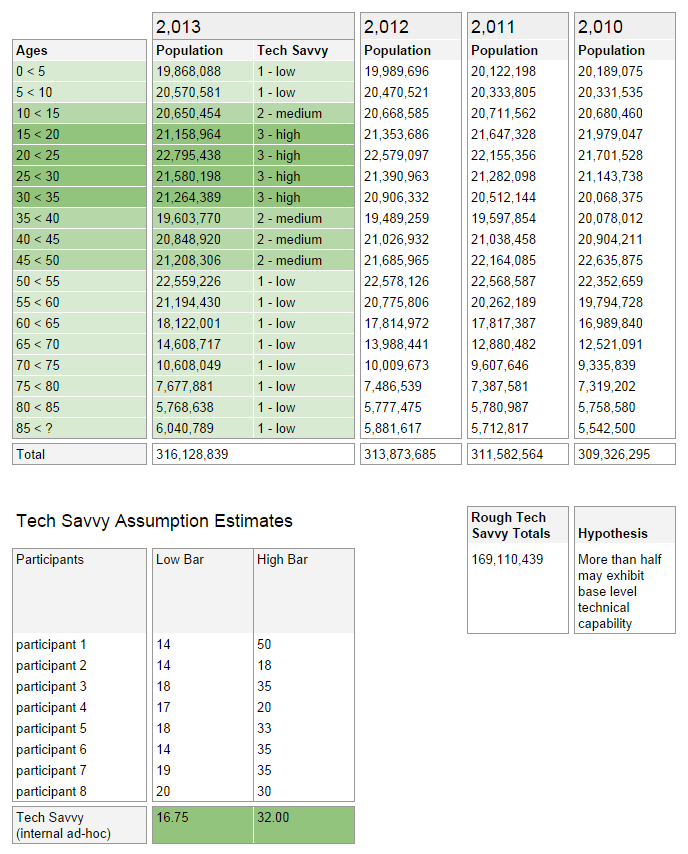Click the 2,010 total value 309,326,295
The image size is (688, 854).
[624, 454]
